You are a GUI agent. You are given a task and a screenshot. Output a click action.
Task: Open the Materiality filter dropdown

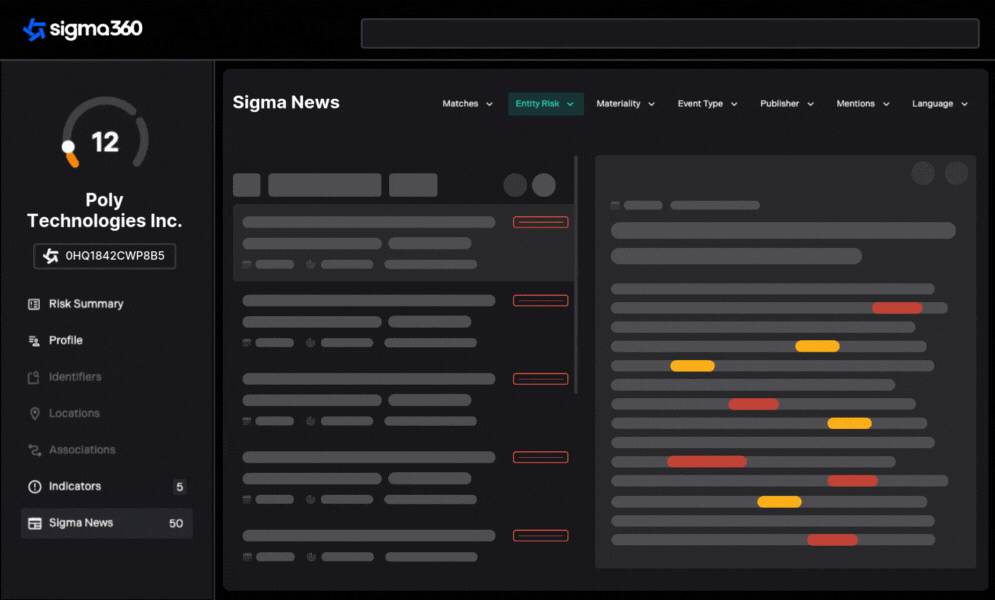point(625,104)
